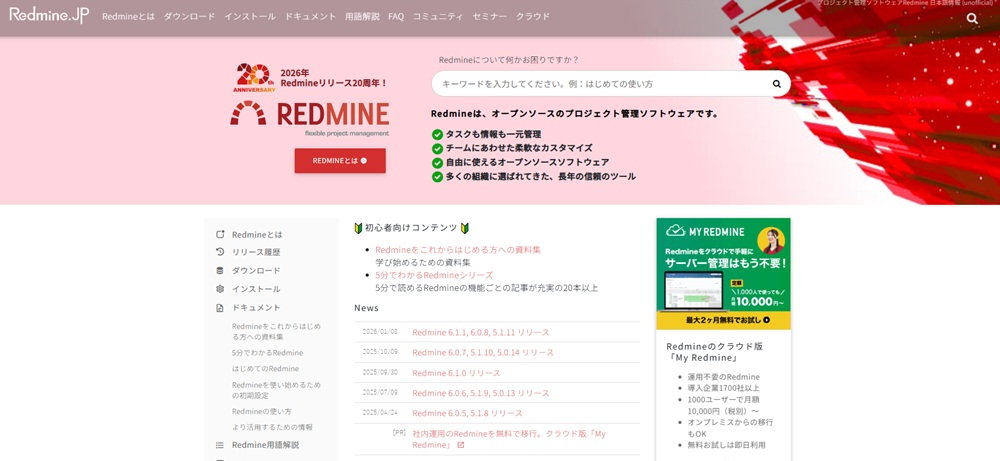This screenshot has height=461, width=1000.
Task: Open sidebar sub-item Redmineの使い方
Action: pyautogui.click(x=261, y=411)
